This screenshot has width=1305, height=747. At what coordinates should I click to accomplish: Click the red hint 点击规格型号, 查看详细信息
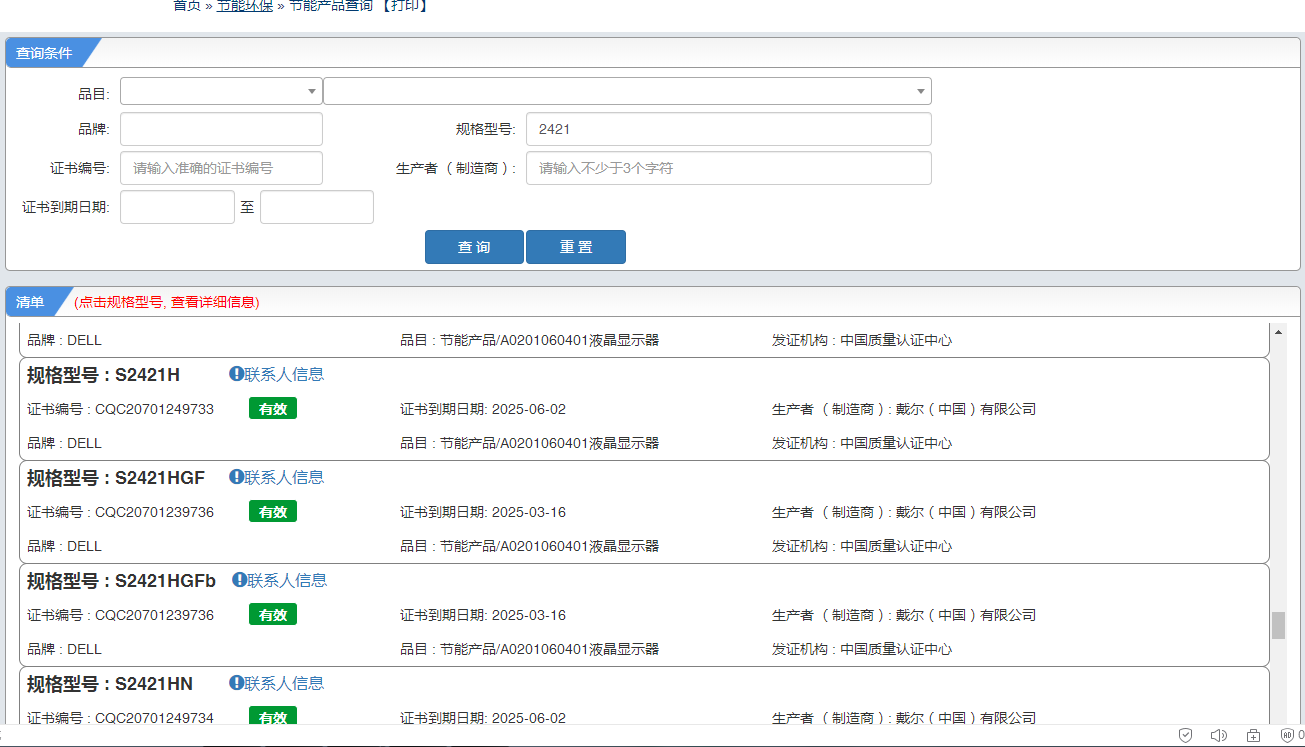[167, 302]
